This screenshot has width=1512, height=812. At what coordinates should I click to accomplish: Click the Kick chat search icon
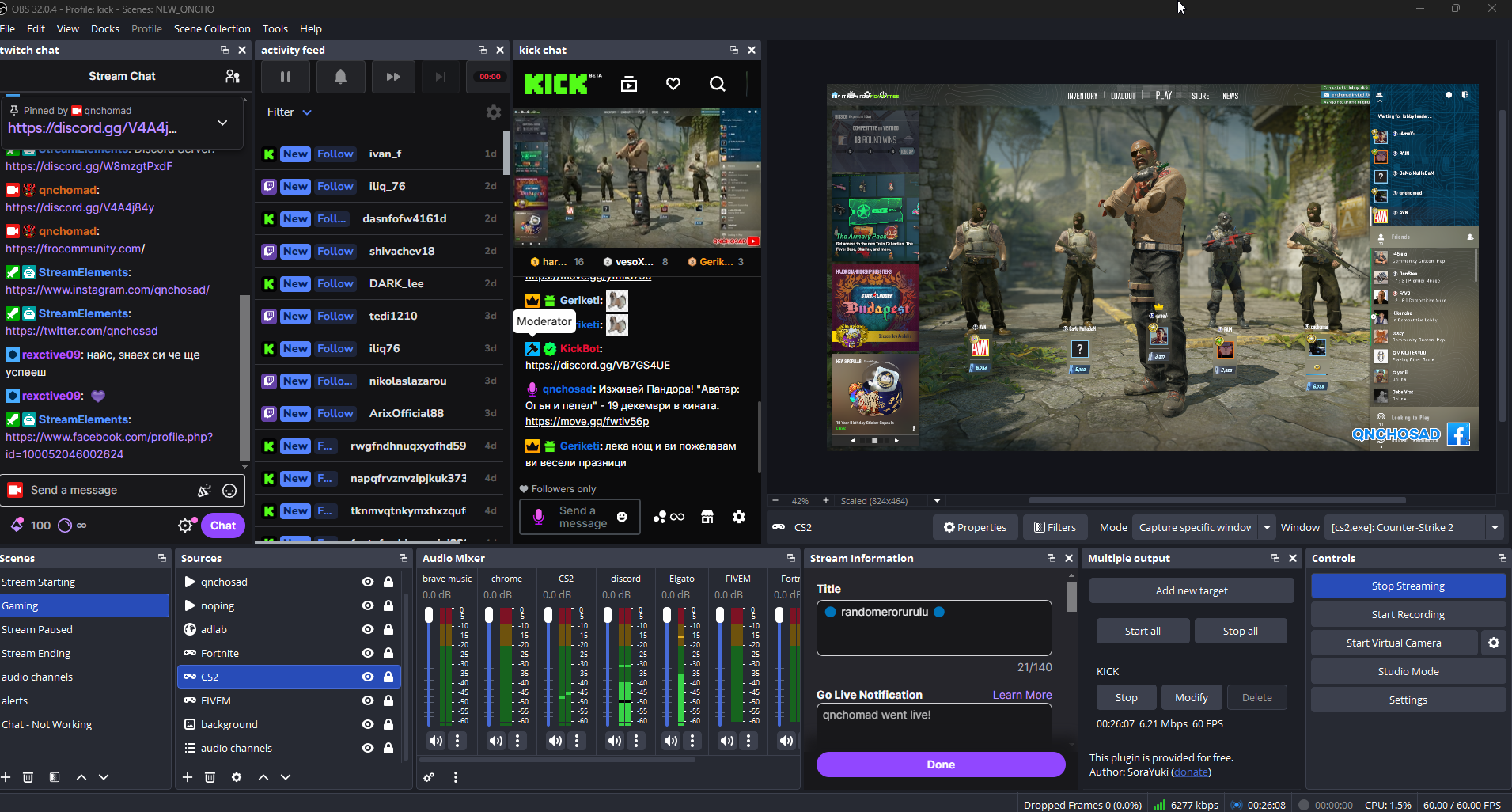(717, 84)
